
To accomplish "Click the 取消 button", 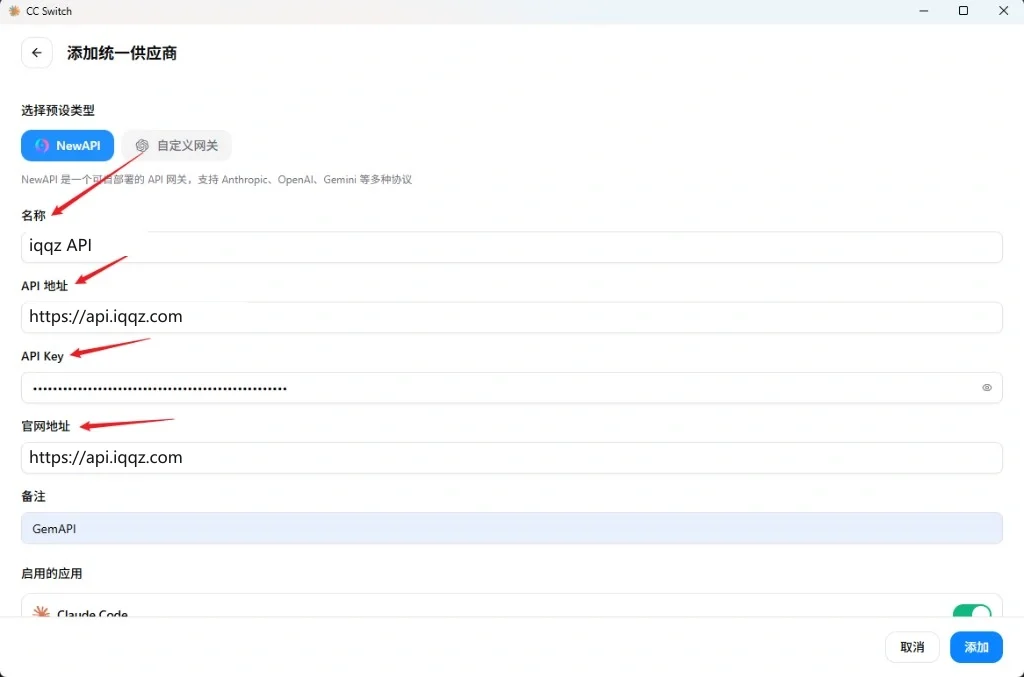I will 912,647.
